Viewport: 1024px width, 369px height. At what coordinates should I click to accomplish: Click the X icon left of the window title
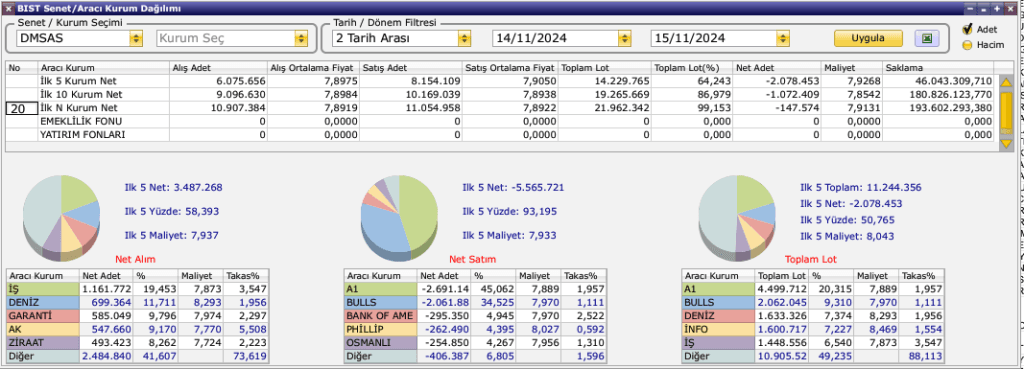[8, 8]
